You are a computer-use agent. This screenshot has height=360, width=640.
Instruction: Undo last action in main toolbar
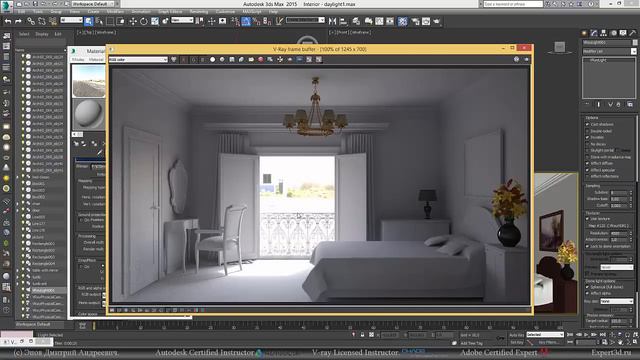tap(8, 21)
